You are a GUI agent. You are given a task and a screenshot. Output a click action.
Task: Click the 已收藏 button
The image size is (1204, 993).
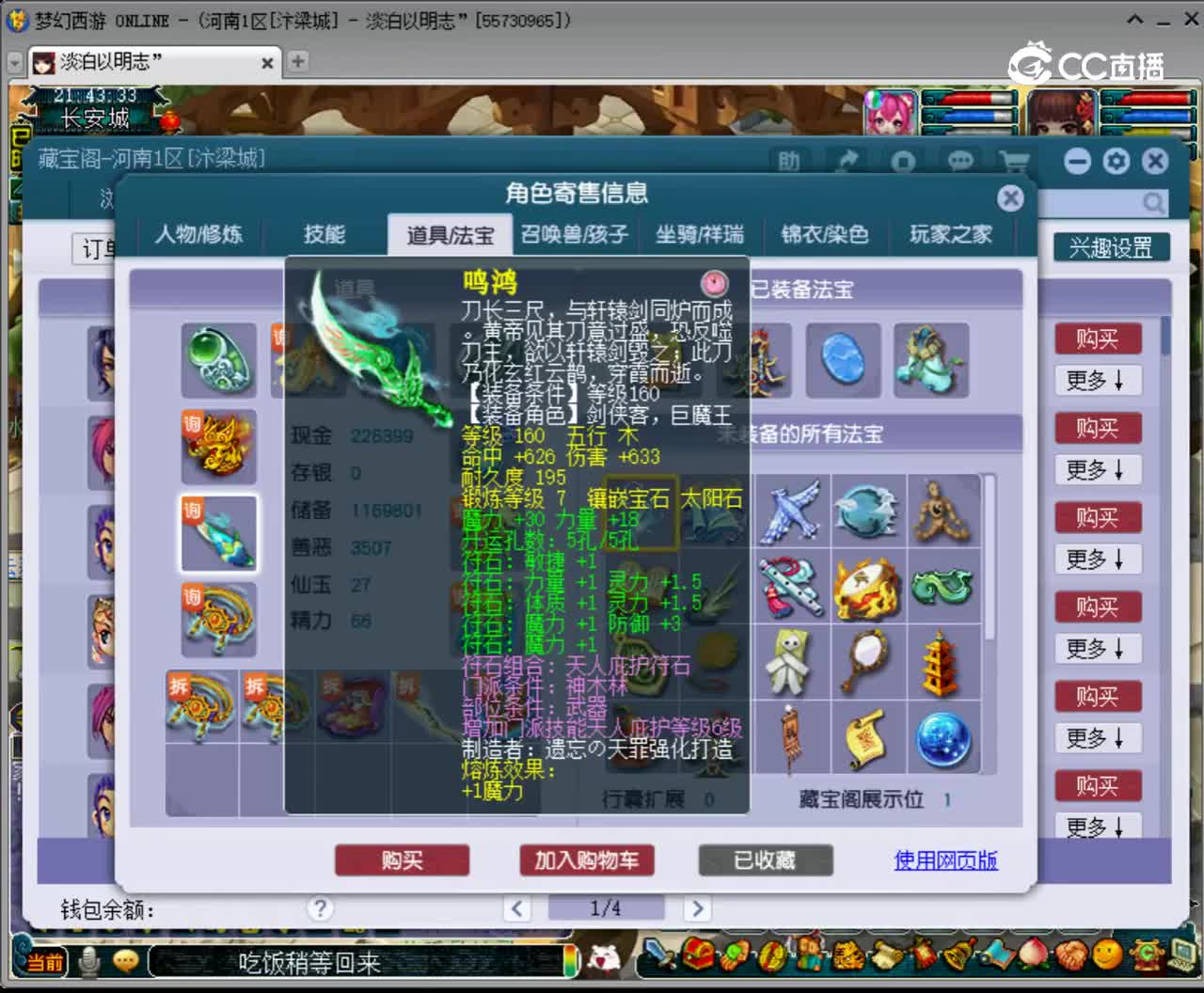pos(766,860)
